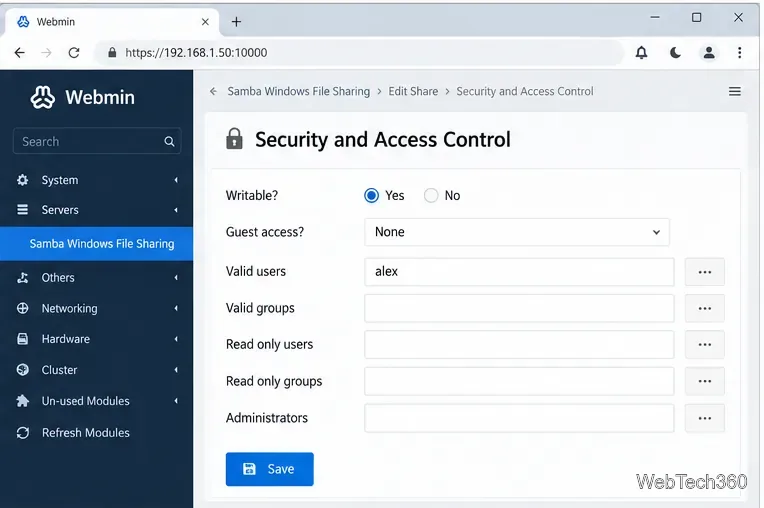This screenshot has width=764, height=508.
Task: Open a new browser tab with plus
Action: [236, 21]
